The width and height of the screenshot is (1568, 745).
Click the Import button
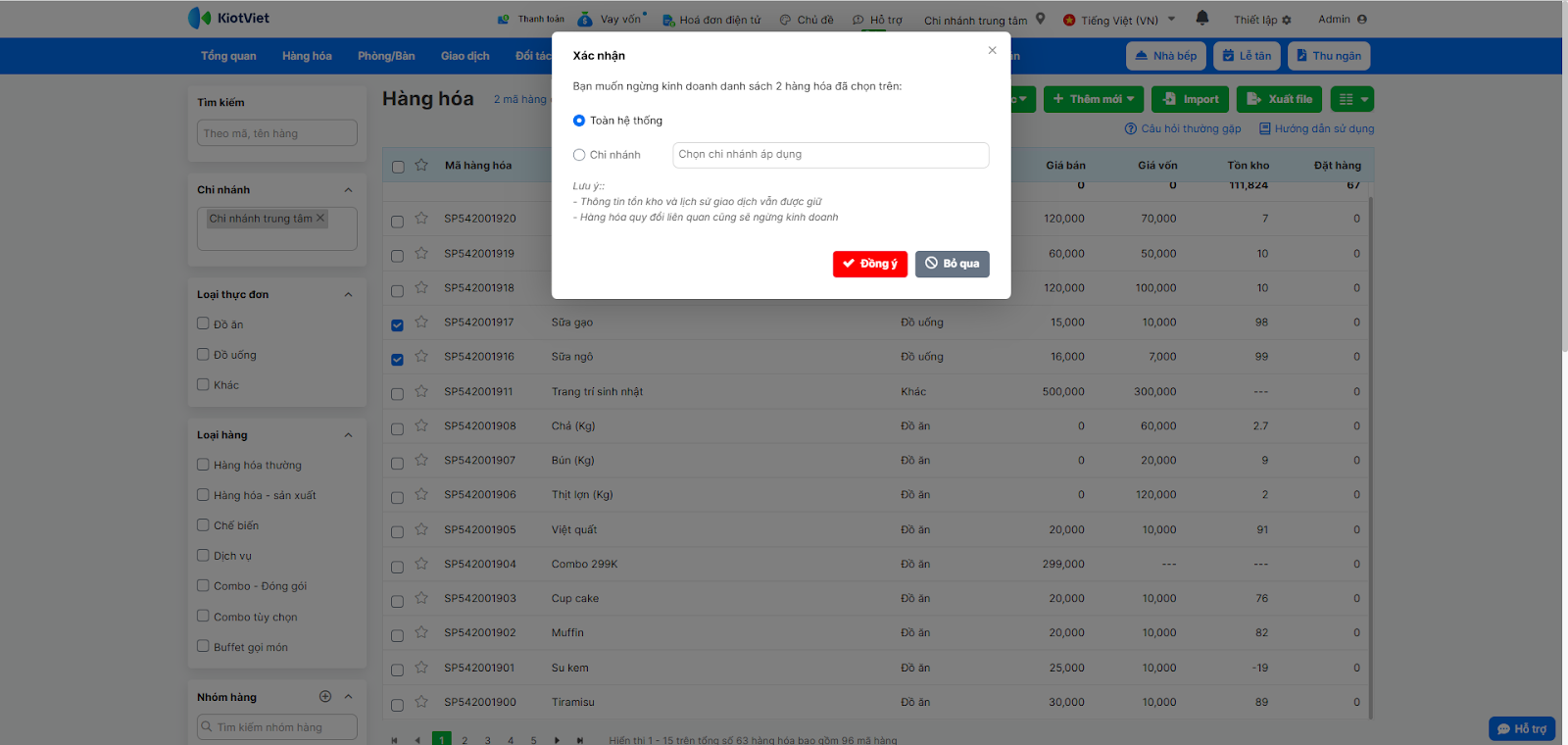click(1190, 99)
